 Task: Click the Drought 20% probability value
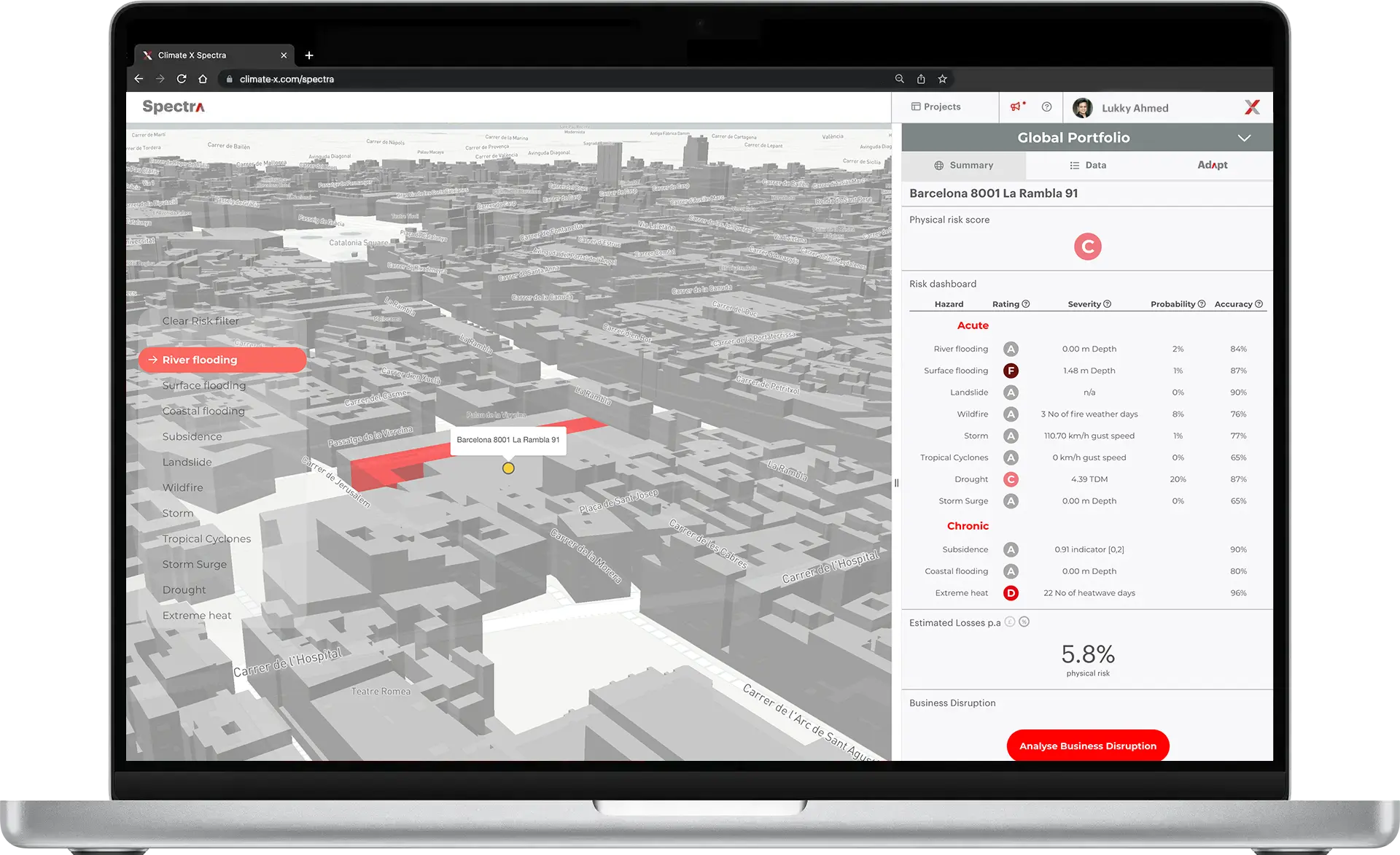[x=1178, y=479]
